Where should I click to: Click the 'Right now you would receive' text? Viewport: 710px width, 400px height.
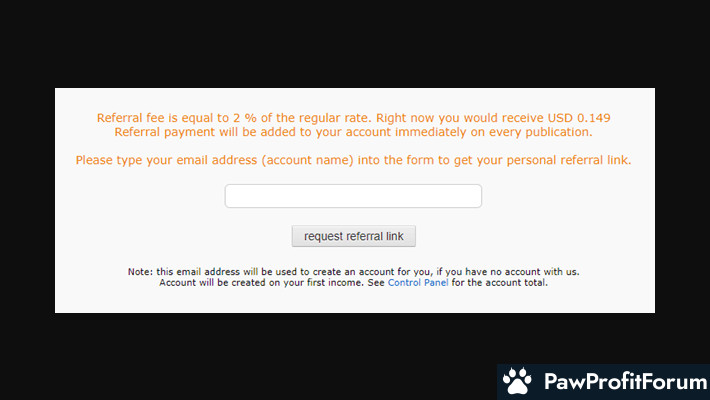(460, 118)
